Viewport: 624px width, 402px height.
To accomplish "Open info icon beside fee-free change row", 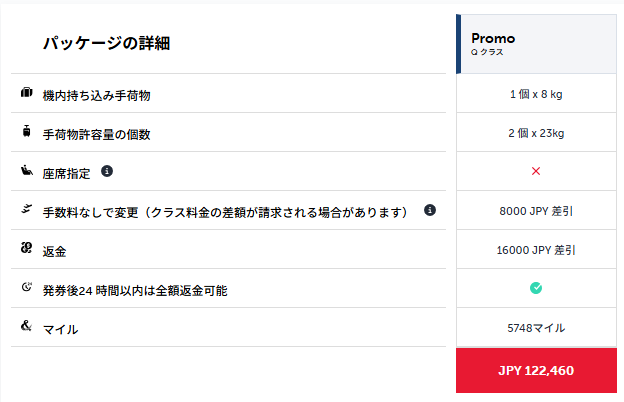I will coord(430,210).
